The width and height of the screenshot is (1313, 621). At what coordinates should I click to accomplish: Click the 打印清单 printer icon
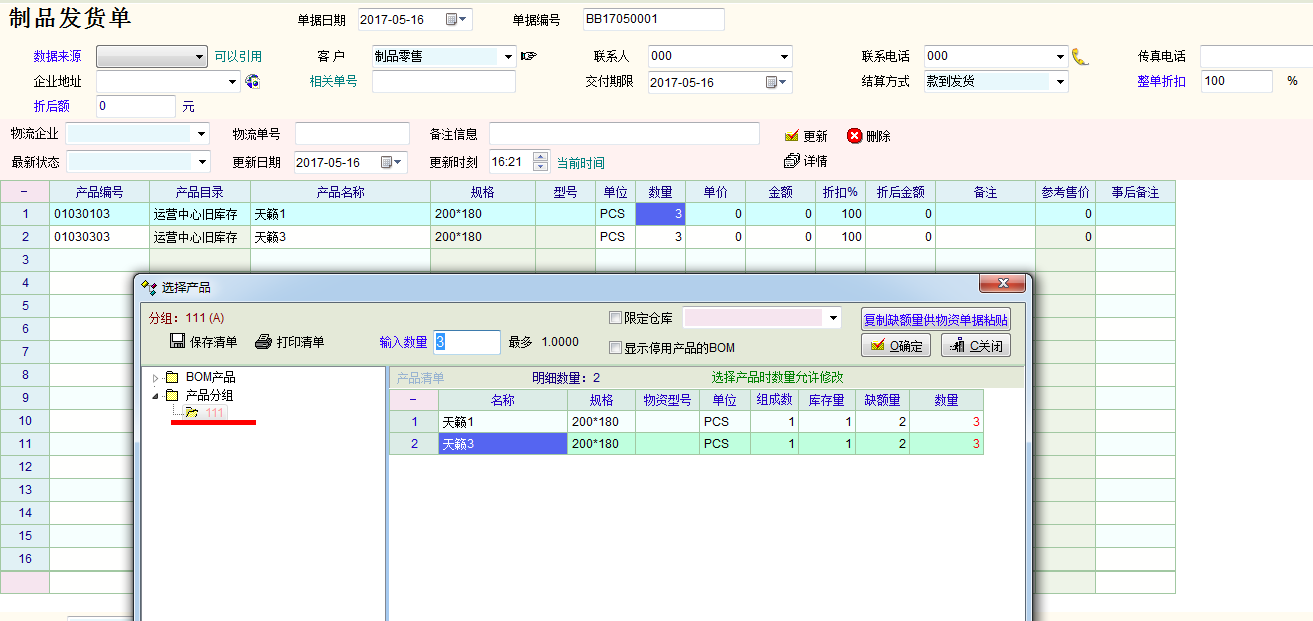[x=264, y=342]
